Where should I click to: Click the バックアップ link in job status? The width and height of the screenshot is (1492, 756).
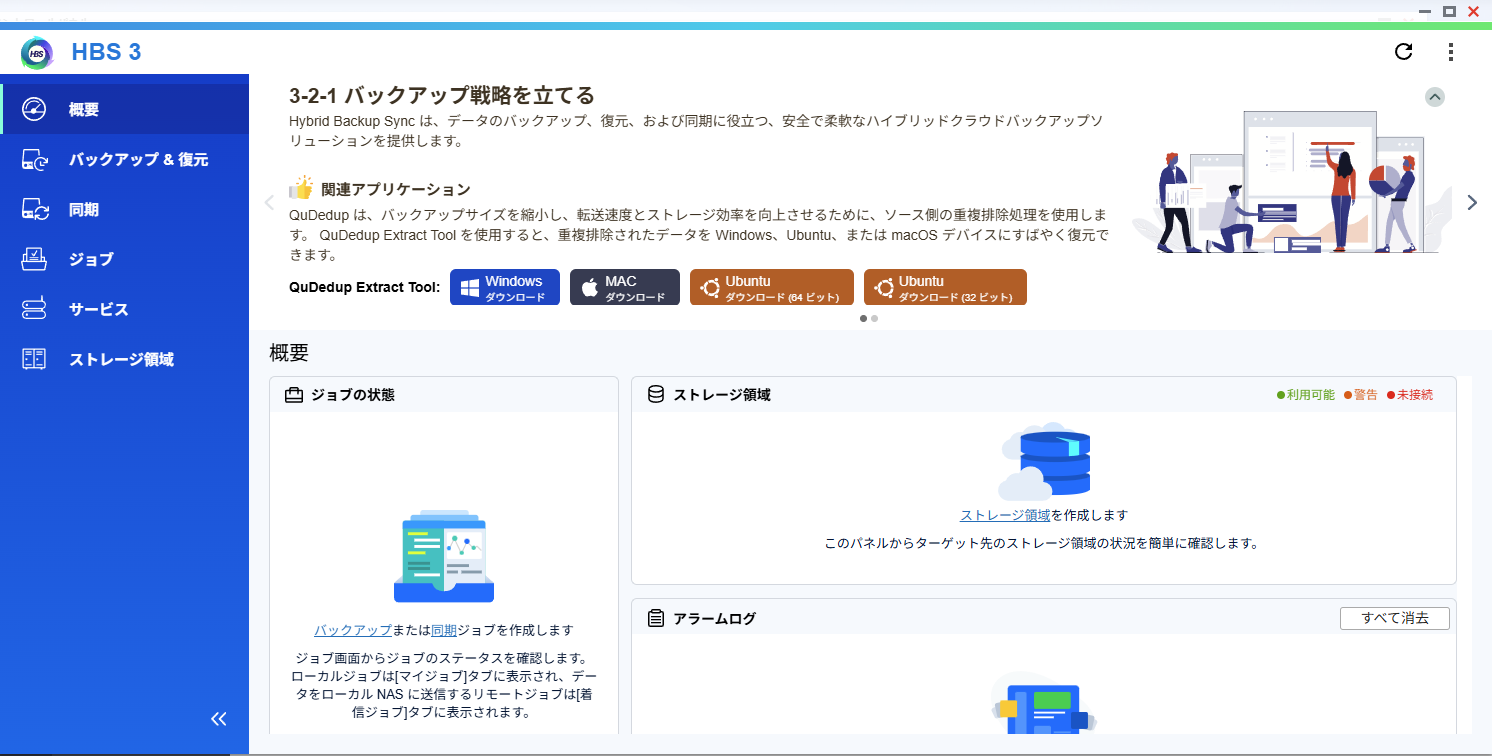point(352,631)
